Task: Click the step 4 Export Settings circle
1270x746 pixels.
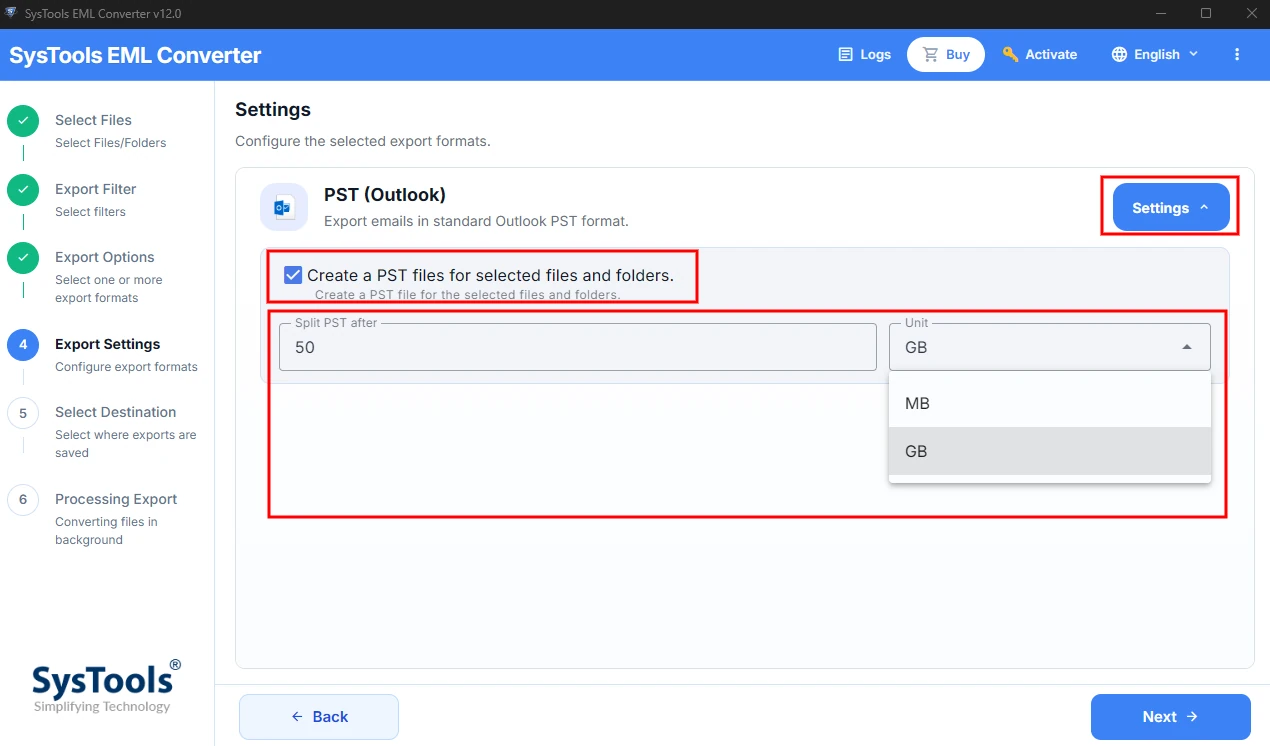Action: pyautogui.click(x=23, y=345)
